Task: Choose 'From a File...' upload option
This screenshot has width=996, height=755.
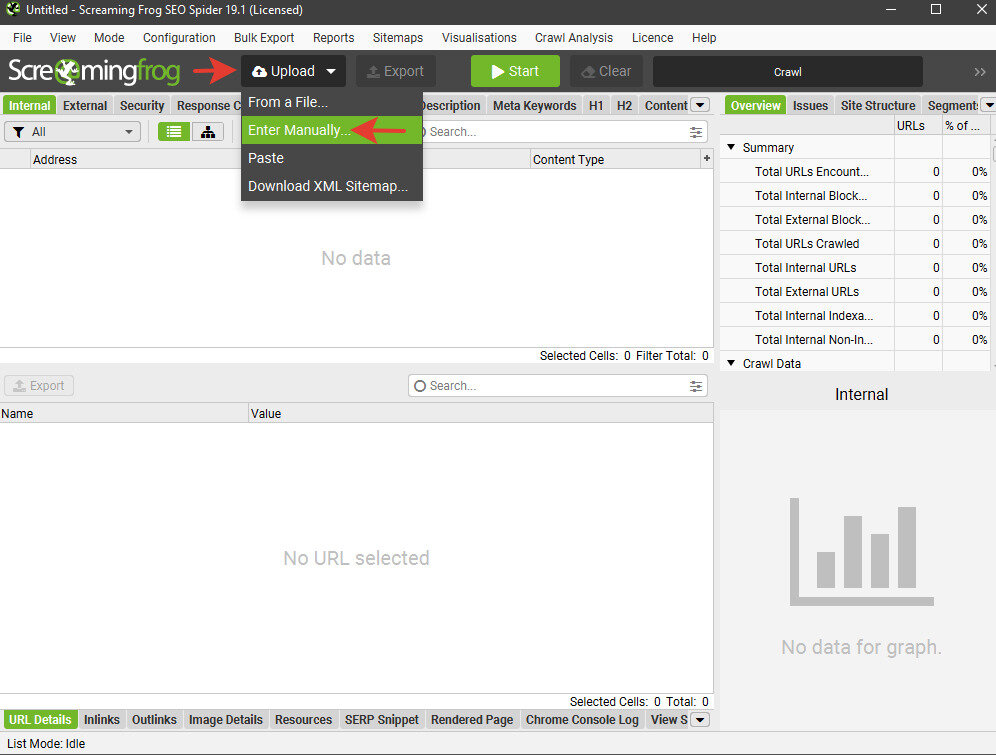Action: tap(332, 102)
